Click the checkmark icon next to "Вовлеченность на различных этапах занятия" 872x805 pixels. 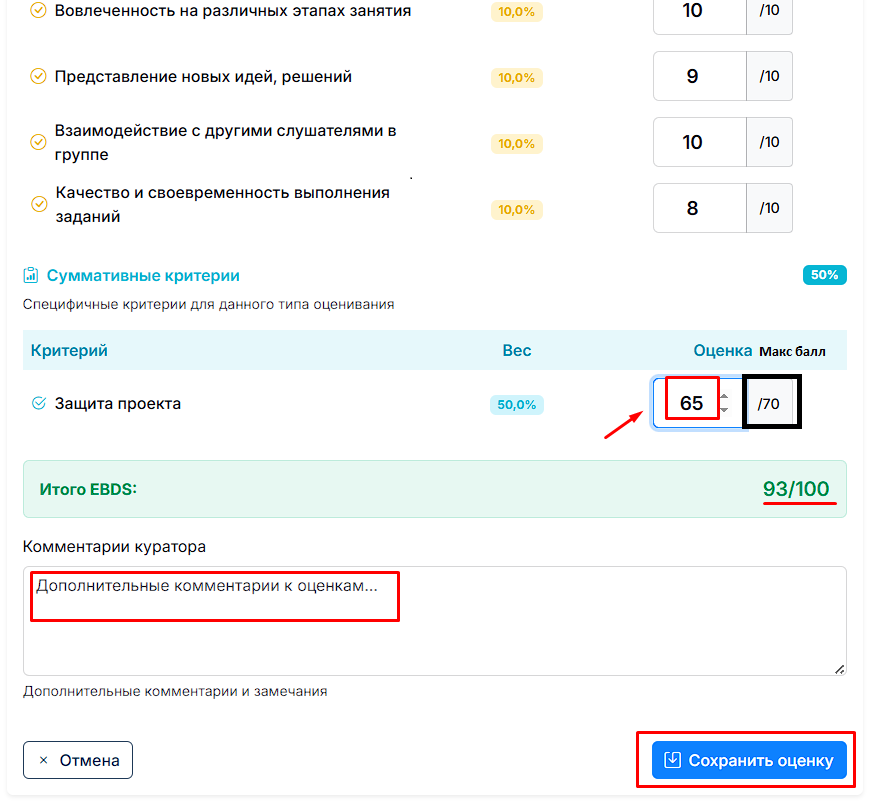click(38, 11)
